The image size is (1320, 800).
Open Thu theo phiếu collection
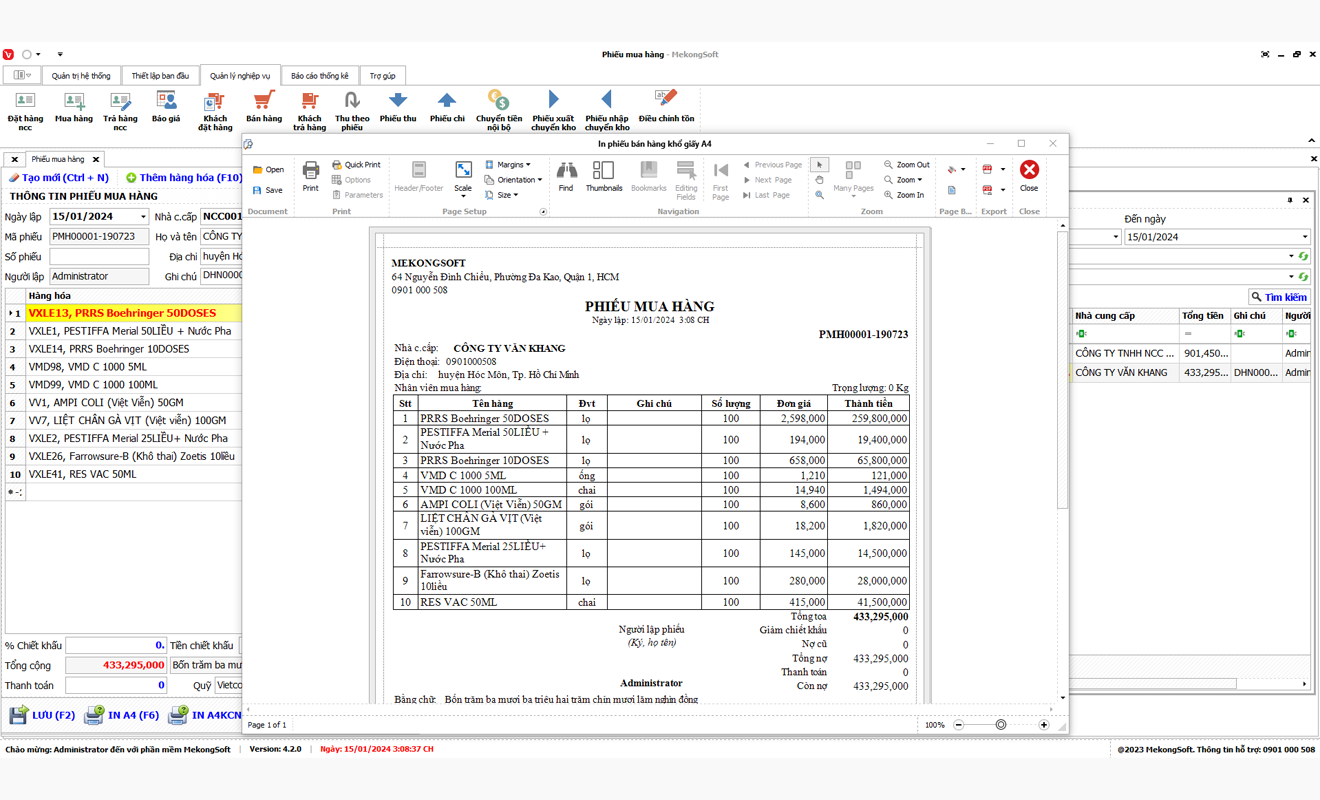click(x=352, y=110)
